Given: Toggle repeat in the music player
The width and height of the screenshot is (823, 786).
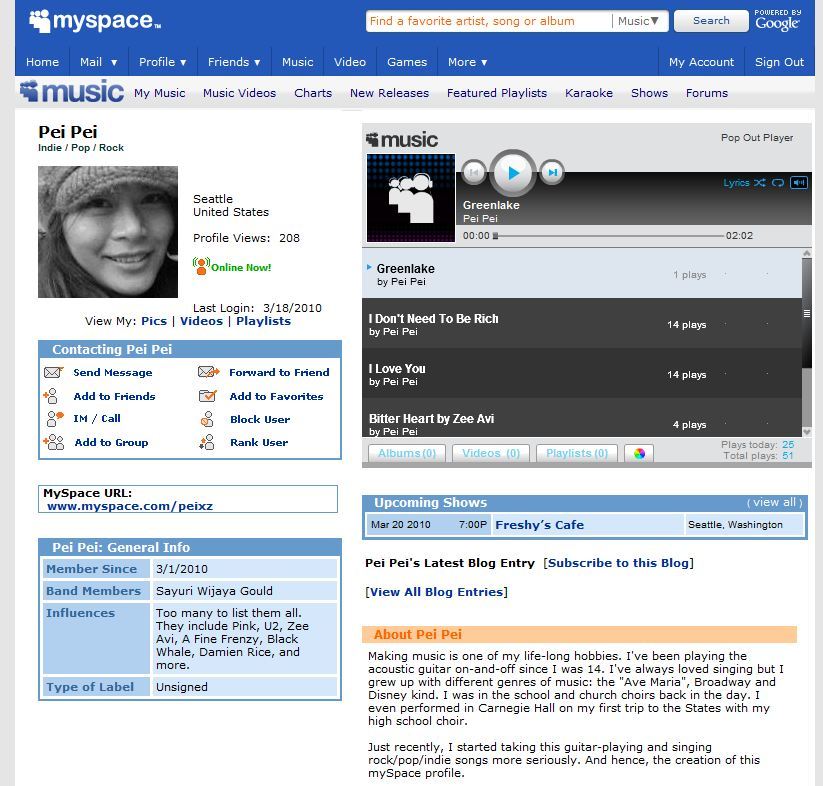Looking at the screenshot, I should coord(778,183).
